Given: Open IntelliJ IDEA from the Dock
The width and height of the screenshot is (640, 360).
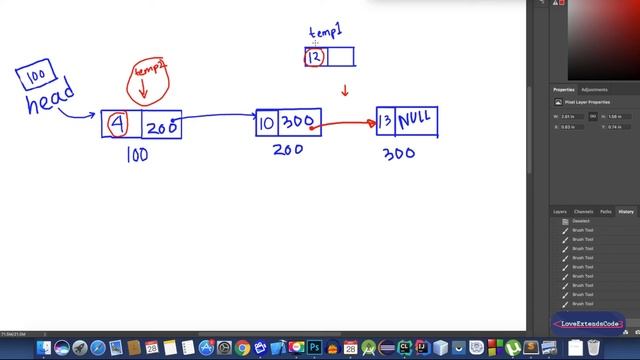Looking at the screenshot, I should pyautogui.click(x=422, y=348).
